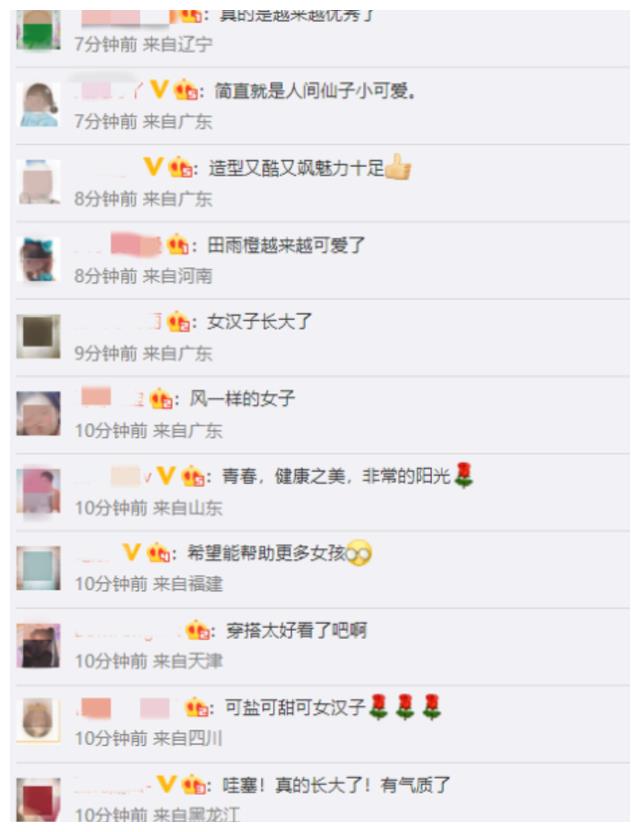Click V badge on '哇塞！真的长大了' comment
The height and width of the screenshot is (832, 640).
(166, 784)
